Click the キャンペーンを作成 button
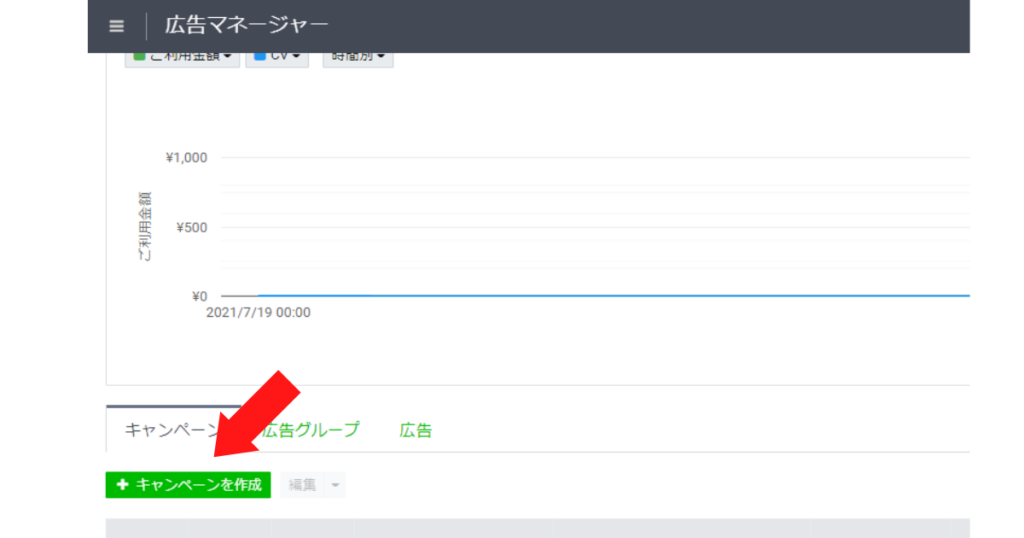The width and height of the screenshot is (1024, 538). [x=188, y=485]
